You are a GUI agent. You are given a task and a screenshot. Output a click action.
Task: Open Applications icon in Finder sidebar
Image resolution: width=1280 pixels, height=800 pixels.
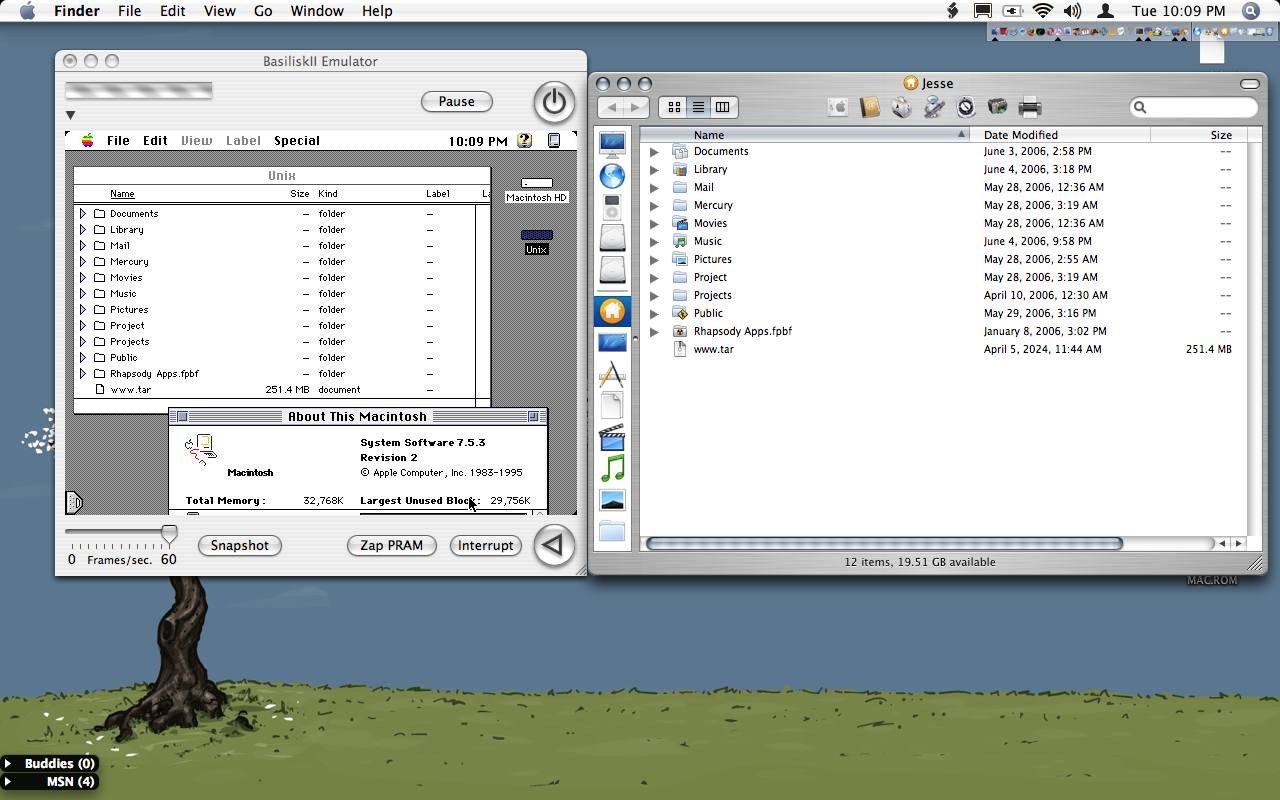point(612,375)
